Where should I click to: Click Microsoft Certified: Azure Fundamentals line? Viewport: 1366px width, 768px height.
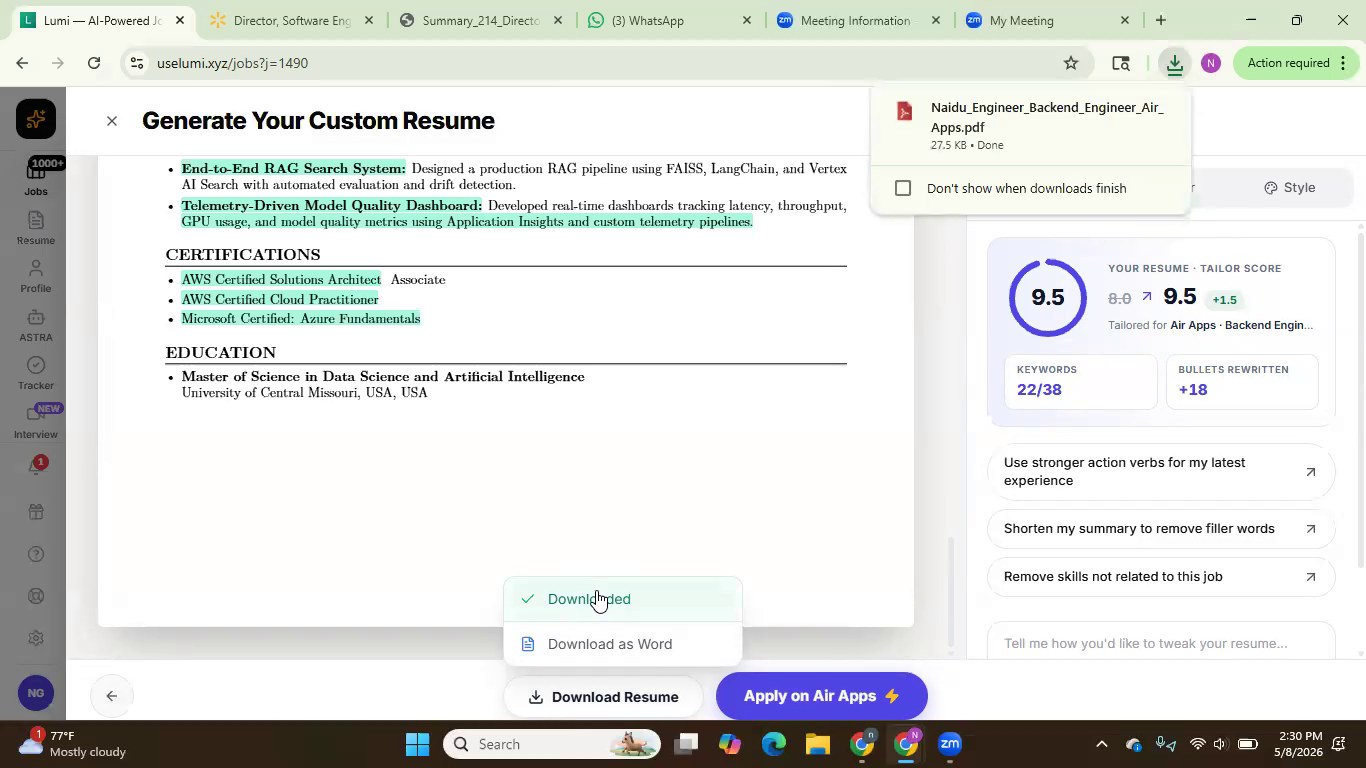pyautogui.click(x=301, y=319)
